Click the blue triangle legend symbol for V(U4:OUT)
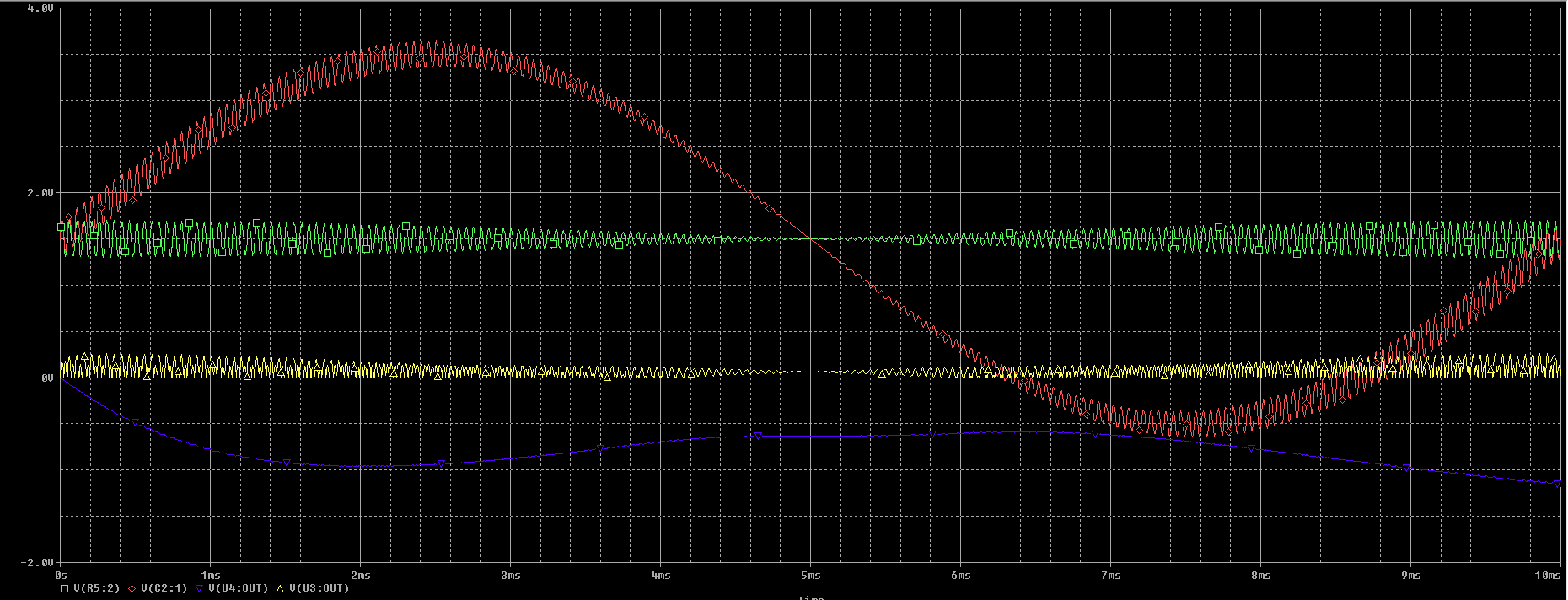This screenshot has height=600, width=1568. coord(200,588)
